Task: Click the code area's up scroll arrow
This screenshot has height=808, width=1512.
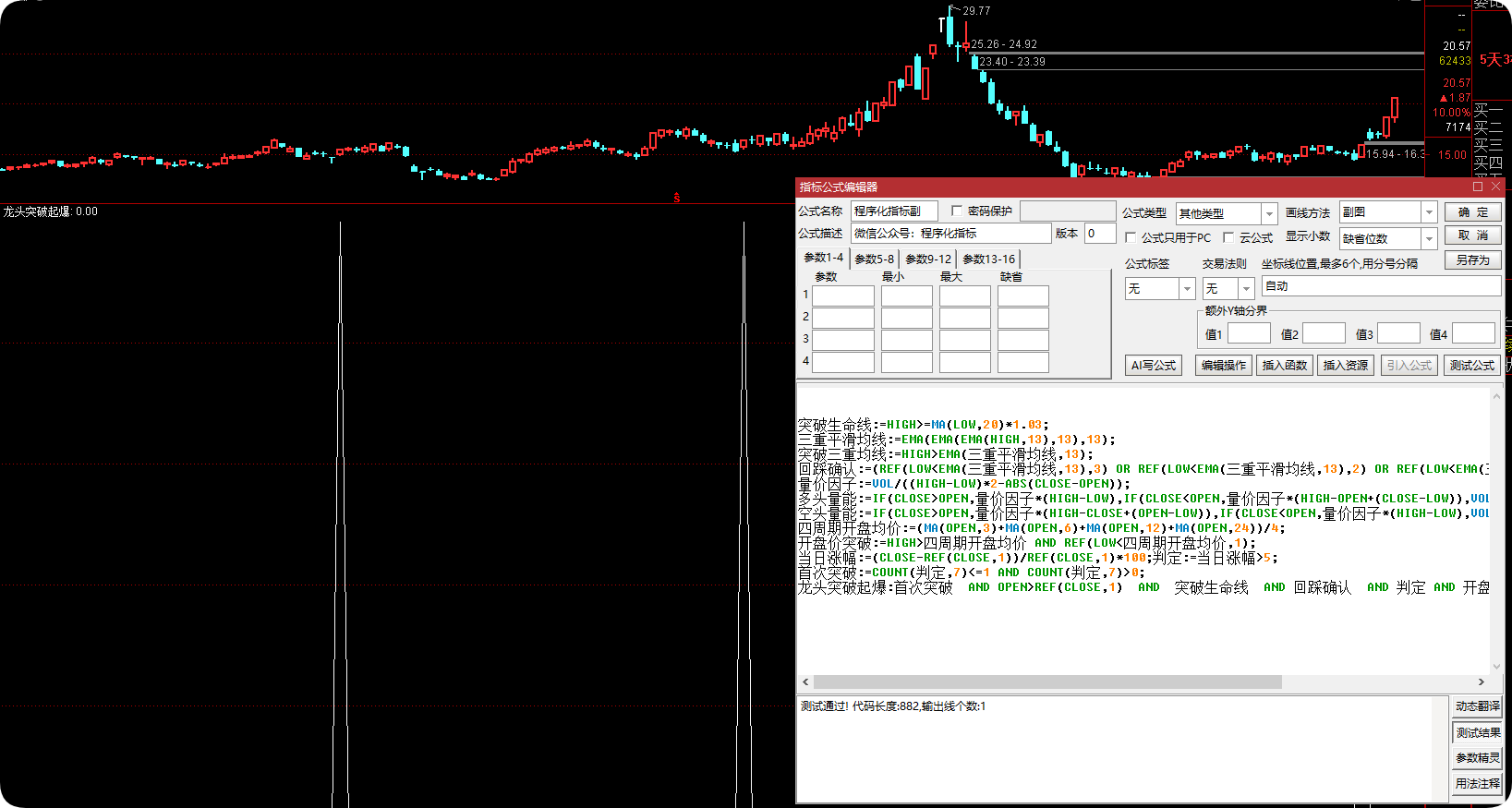Action: (1496, 396)
